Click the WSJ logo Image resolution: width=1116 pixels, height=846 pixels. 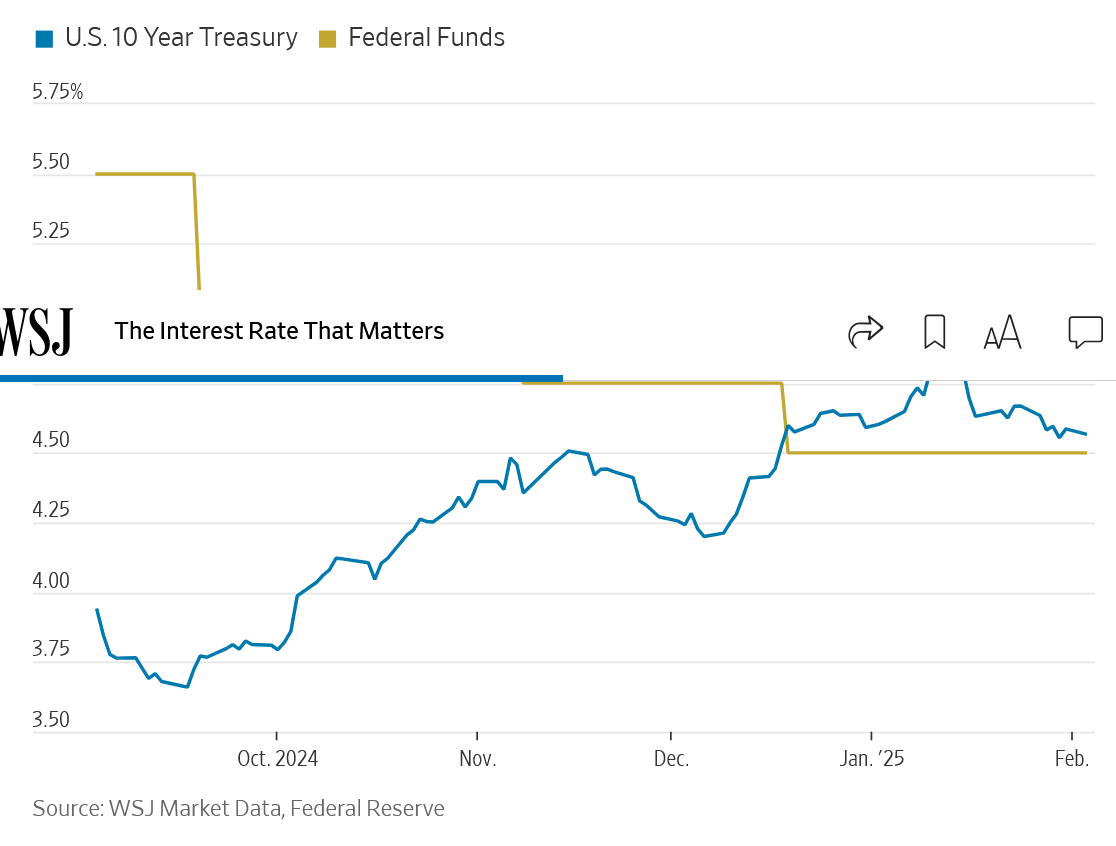[x=36, y=331]
